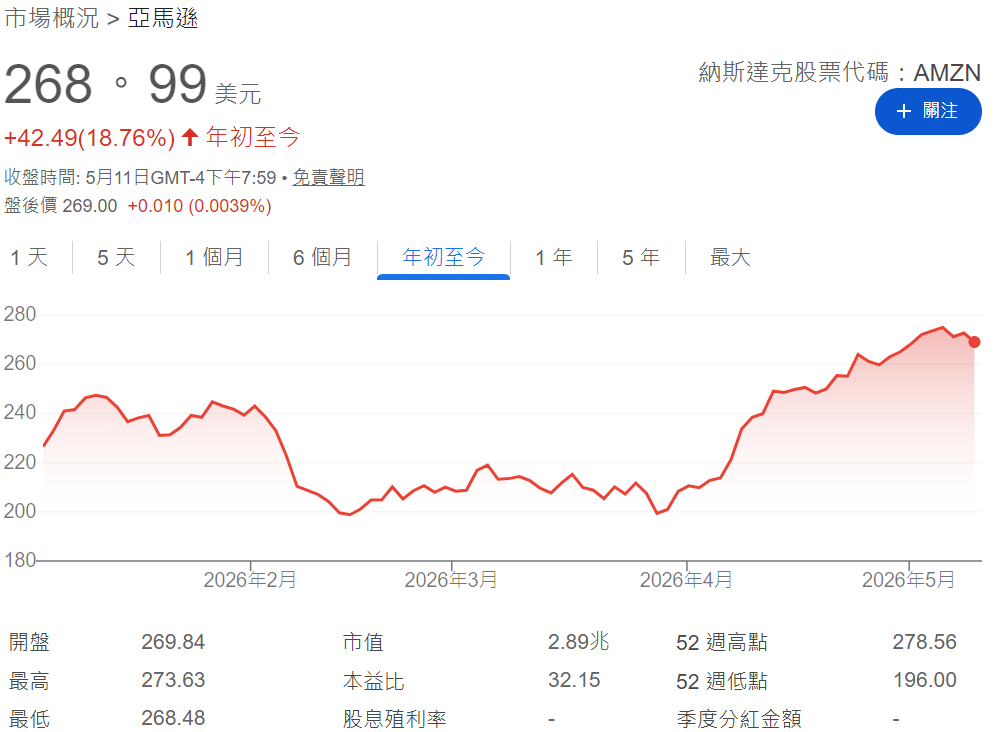Click the 本益比 value 32.15

pos(574,680)
